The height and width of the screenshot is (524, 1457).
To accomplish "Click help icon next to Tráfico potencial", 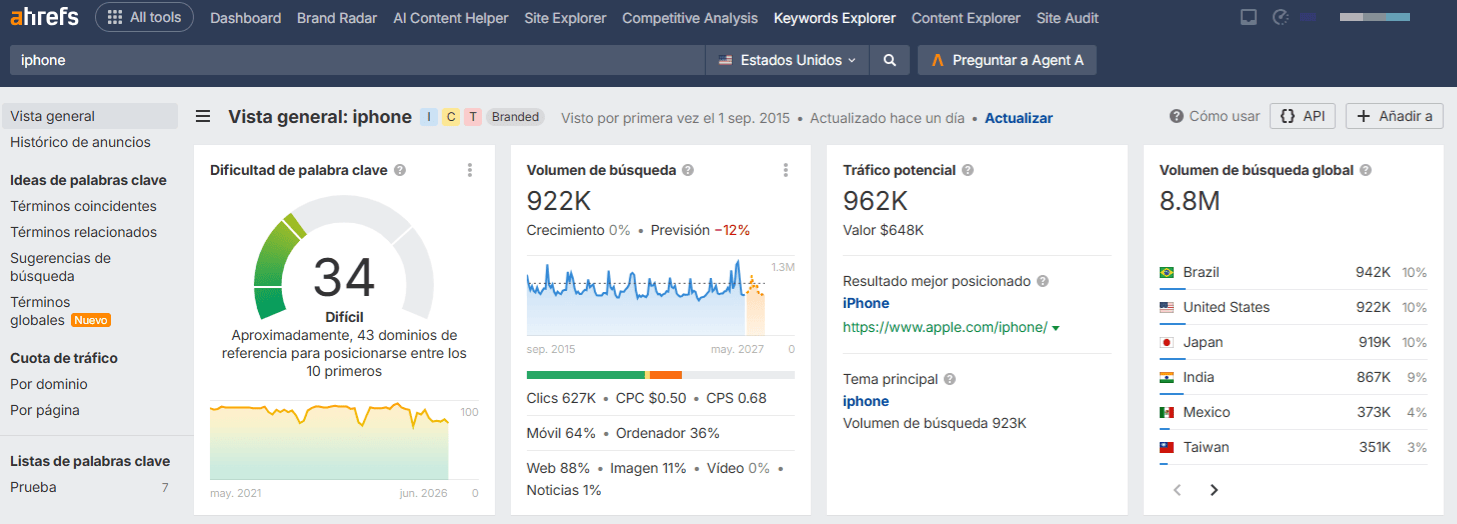I will coord(968,170).
